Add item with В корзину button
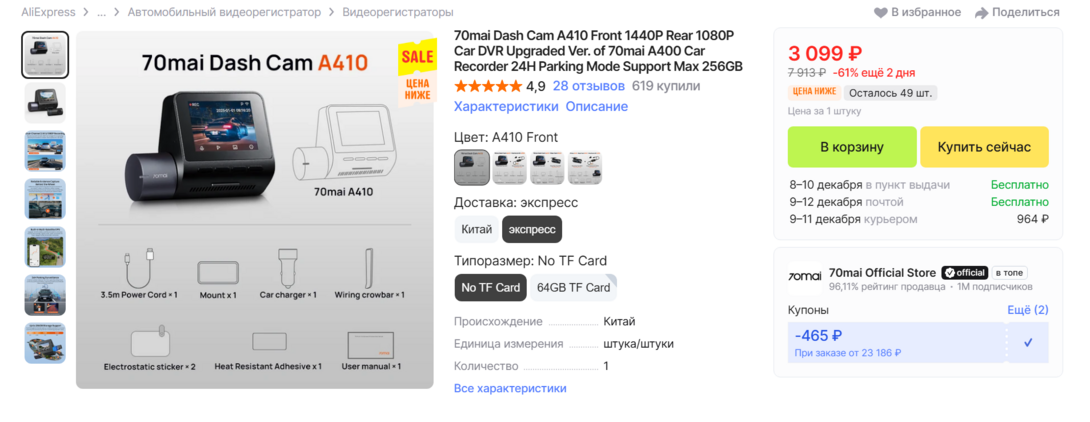Image resolution: width=1090 pixels, height=422 pixels. point(851,147)
